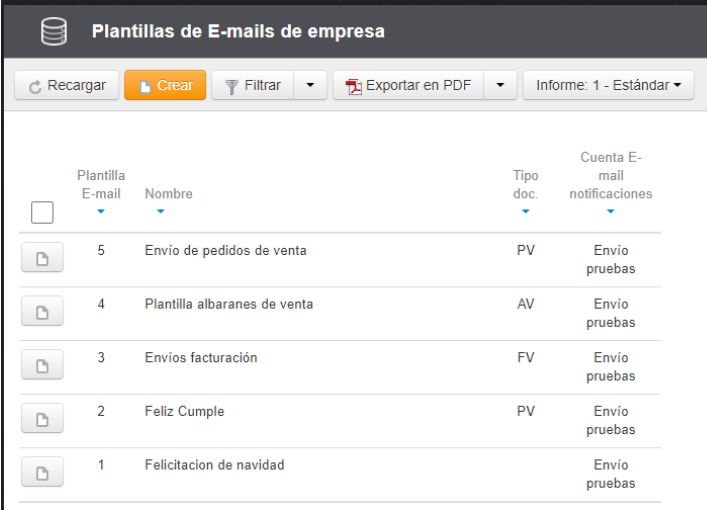Expand the dropdown arrow next to Filtrar
Viewport: 707px width, 510px height.
[310, 85]
